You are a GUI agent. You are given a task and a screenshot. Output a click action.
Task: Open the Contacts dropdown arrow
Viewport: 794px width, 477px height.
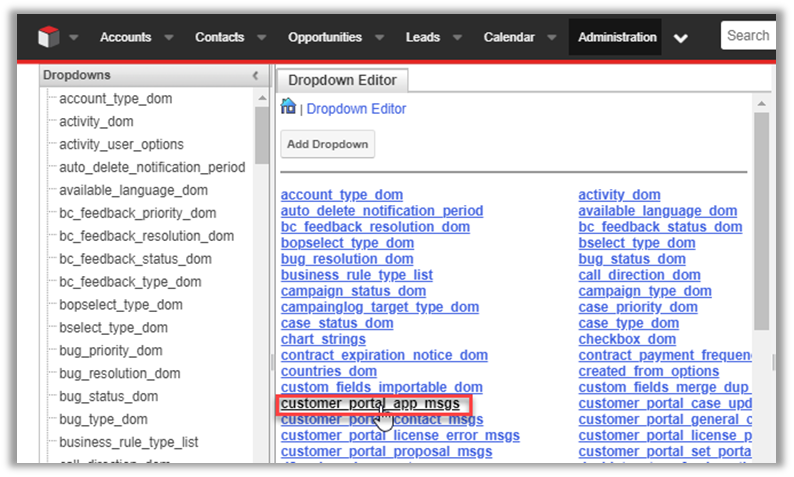coord(261,38)
